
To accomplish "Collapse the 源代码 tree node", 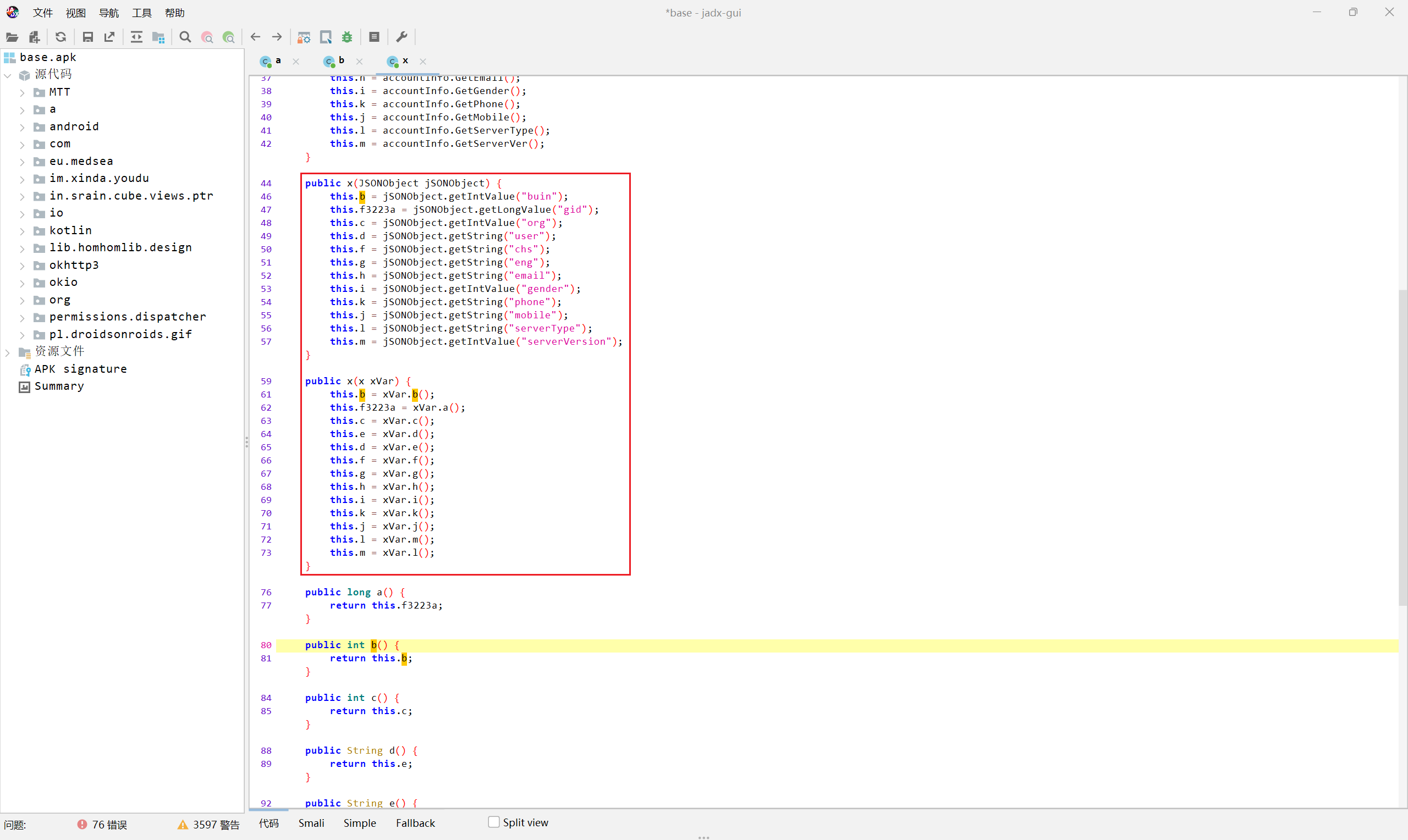I will coord(7,75).
